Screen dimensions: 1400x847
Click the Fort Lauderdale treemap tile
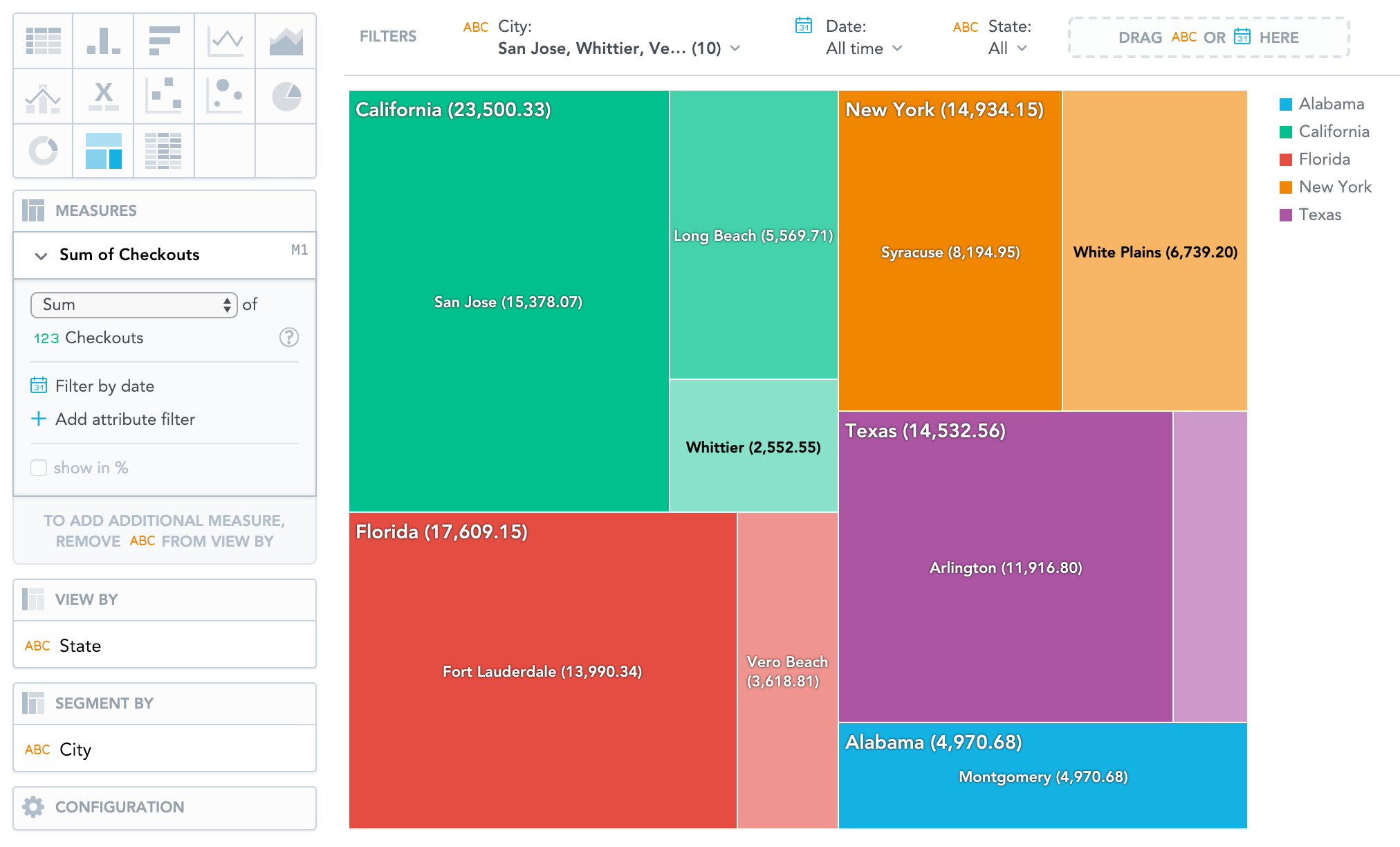542,671
